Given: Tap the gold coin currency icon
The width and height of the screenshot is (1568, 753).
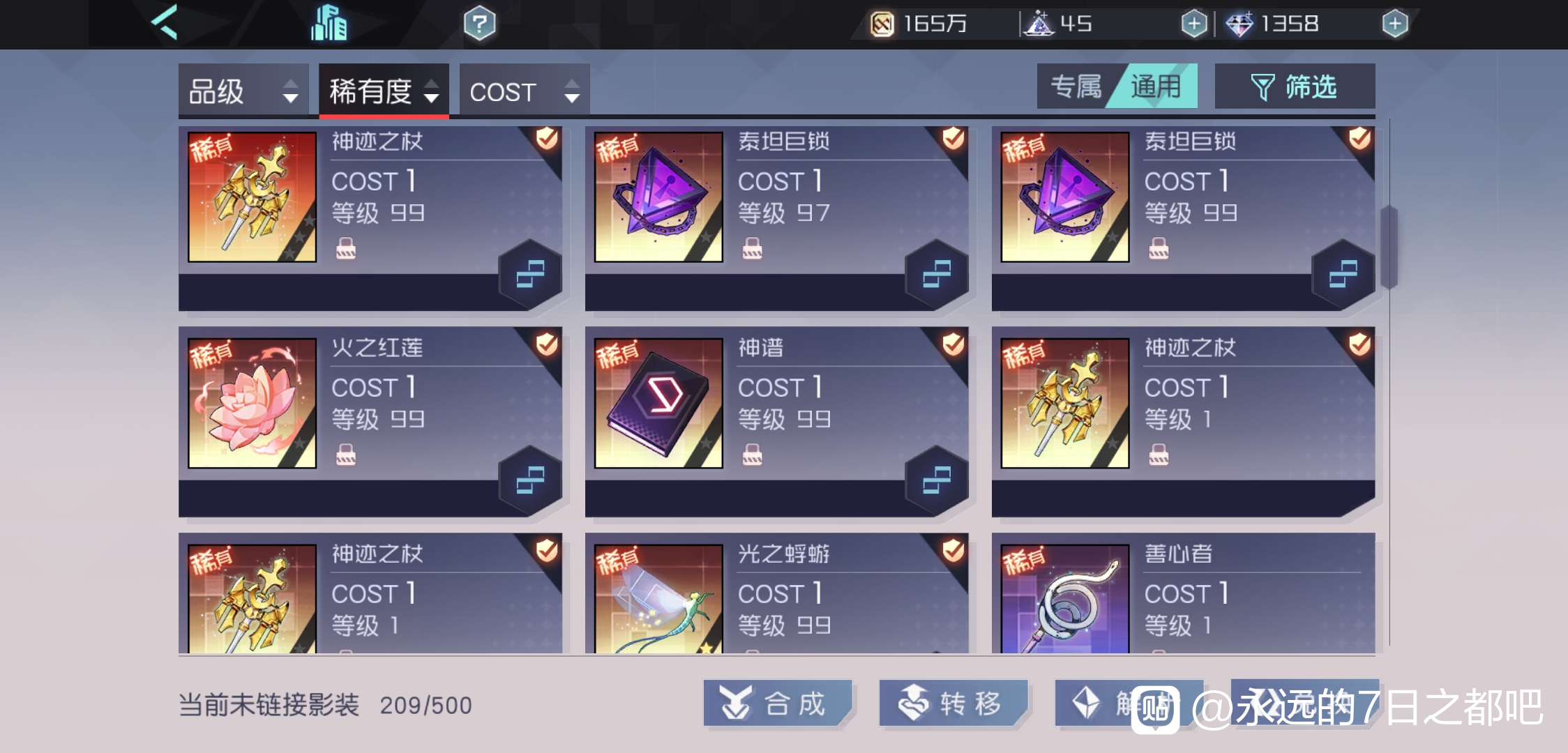Looking at the screenshot, I should coord(882,24).
